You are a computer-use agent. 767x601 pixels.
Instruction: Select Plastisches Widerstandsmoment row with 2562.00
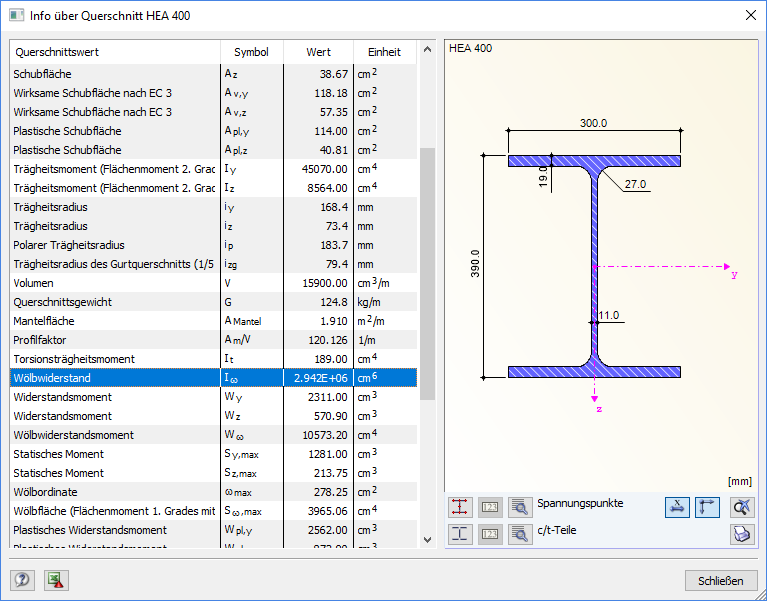(213, 530)
